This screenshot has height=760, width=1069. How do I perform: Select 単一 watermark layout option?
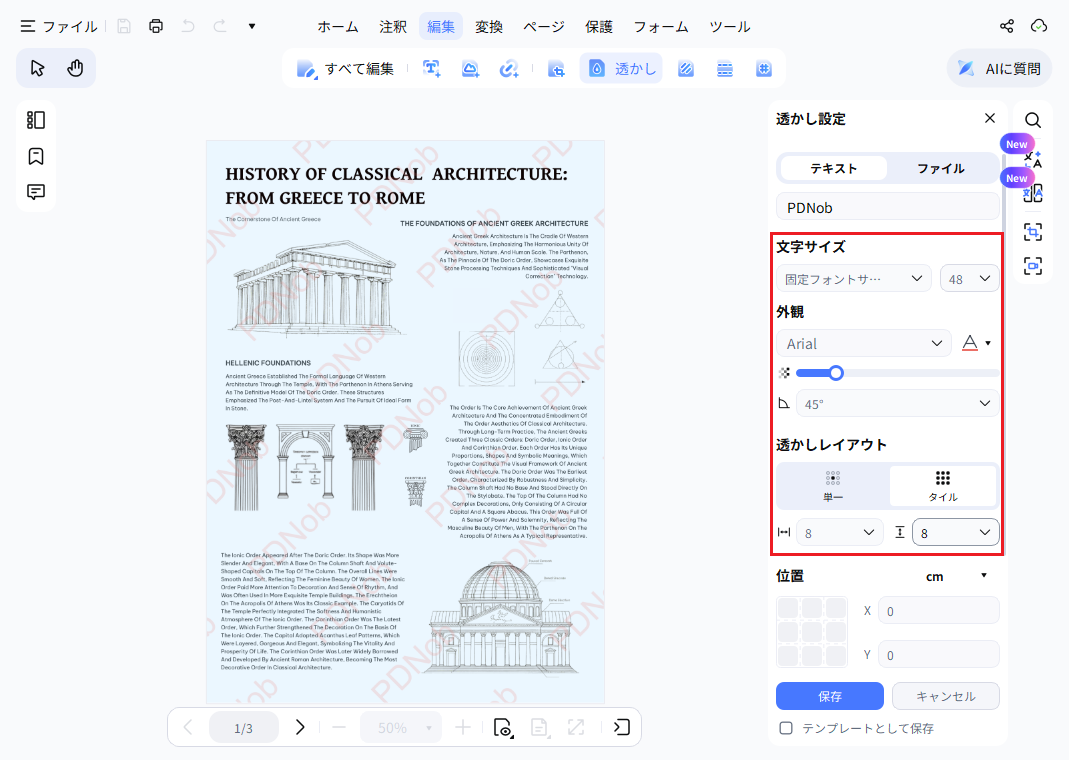click(833, 486)
